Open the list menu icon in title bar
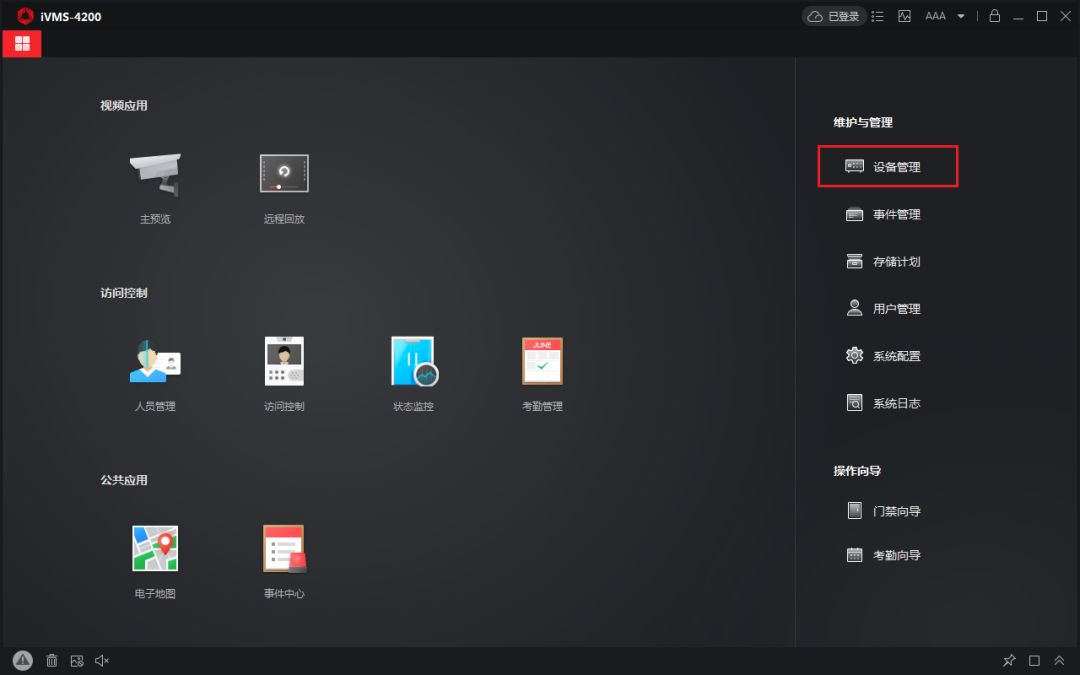 click(x=878, y=16)
